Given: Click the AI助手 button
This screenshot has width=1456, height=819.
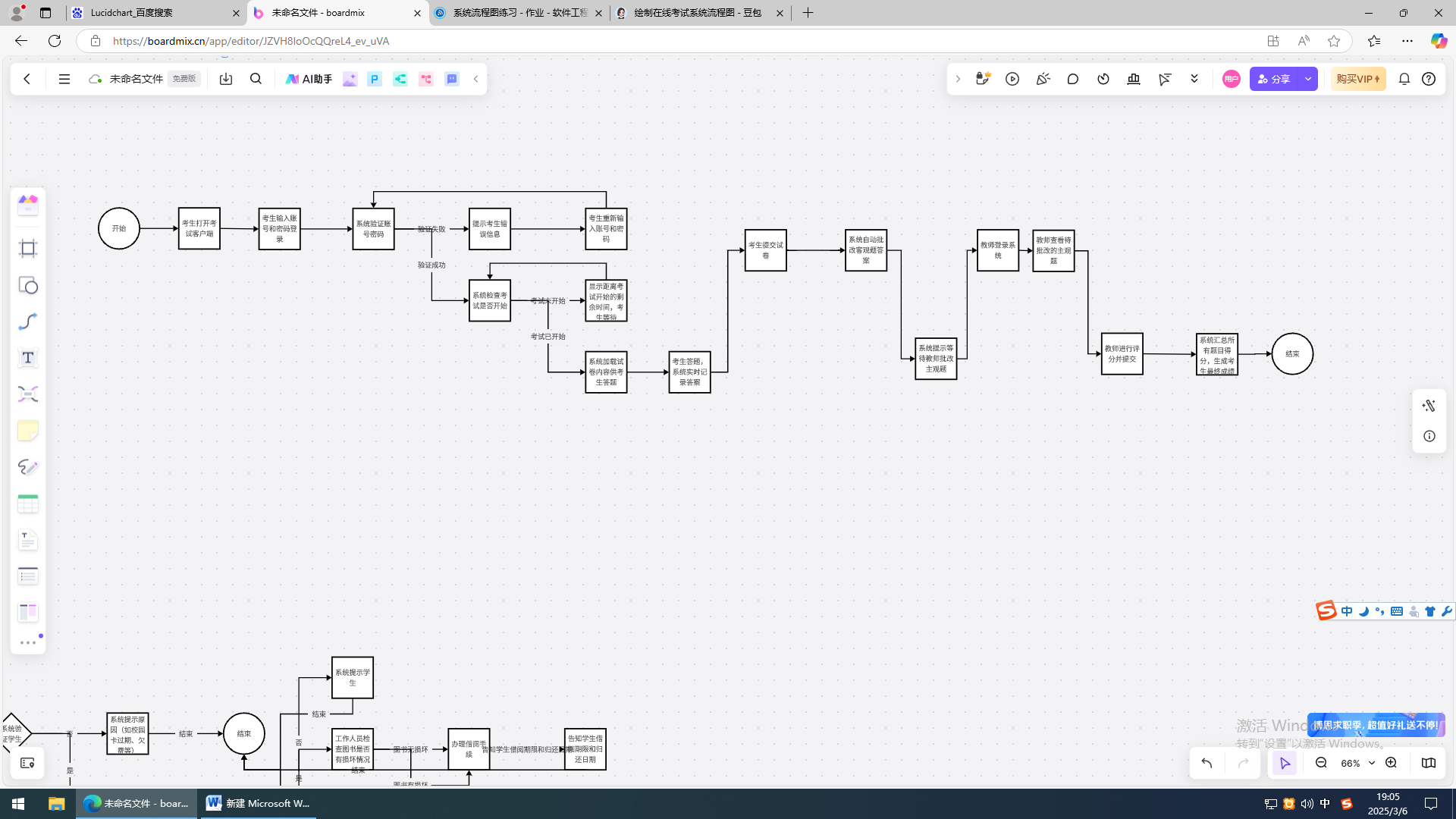Looking at the screenshot, I should click(309, 79).
